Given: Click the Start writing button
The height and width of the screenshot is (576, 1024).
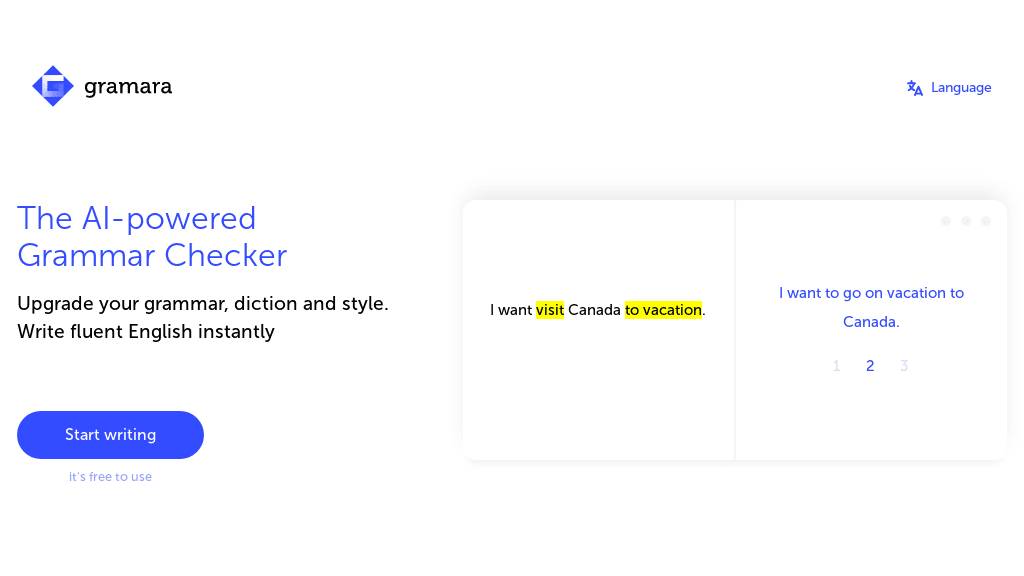Looking at the screenshot, I should tap(110, 435).
